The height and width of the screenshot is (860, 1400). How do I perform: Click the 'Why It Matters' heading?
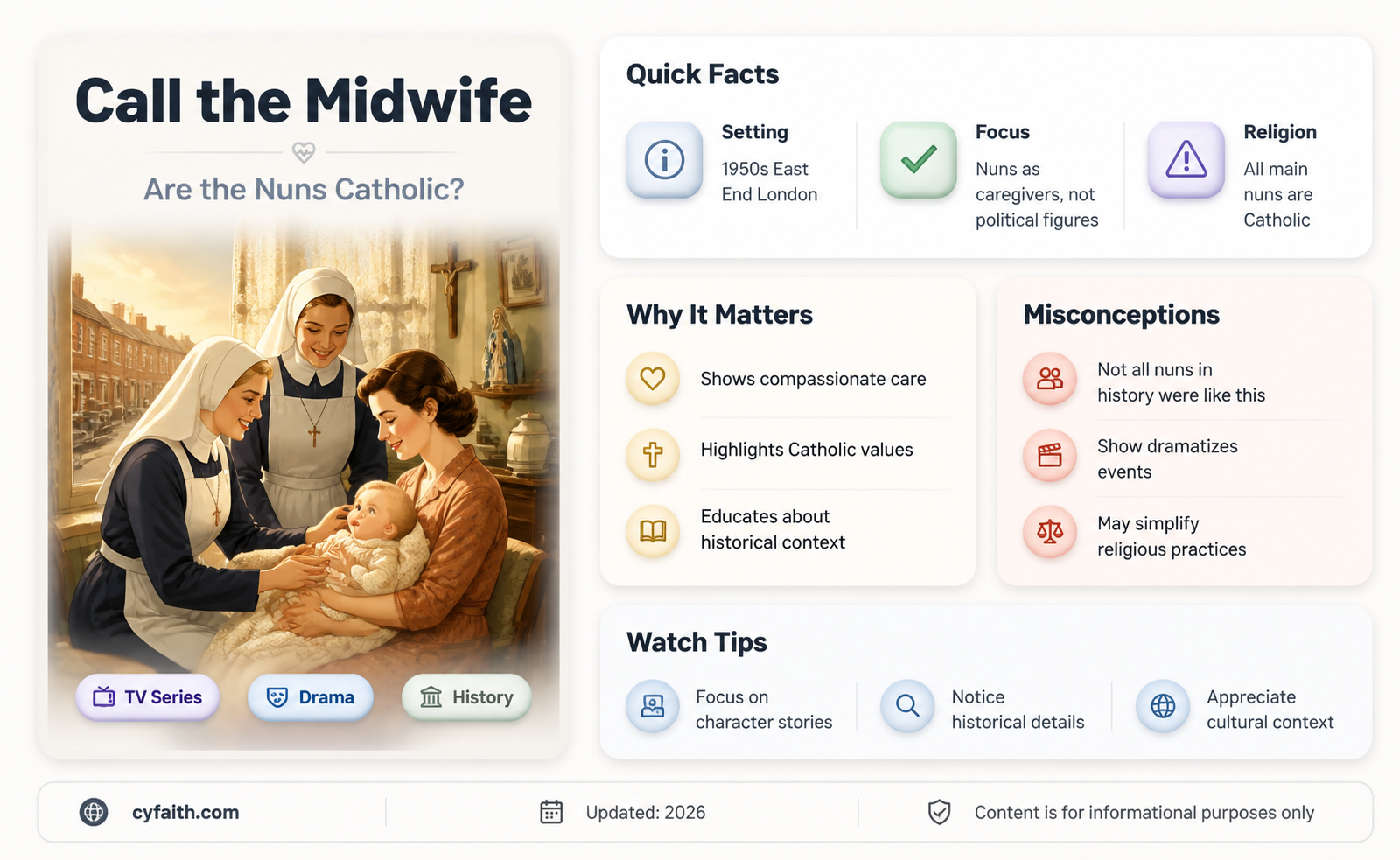pyautogui.click(x=719, y=315)
